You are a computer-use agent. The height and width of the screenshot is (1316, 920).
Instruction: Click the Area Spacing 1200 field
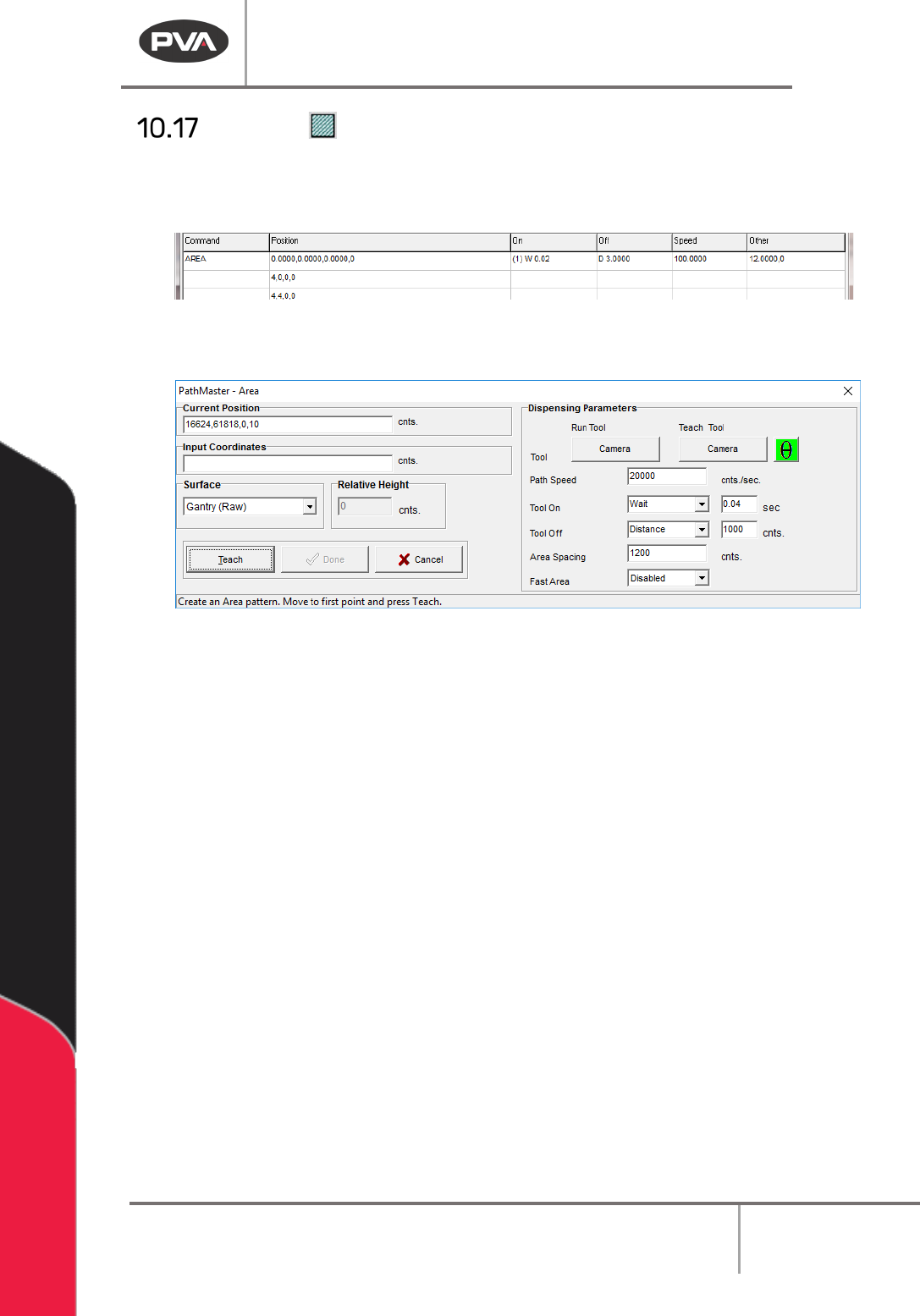tap(667, 553)
